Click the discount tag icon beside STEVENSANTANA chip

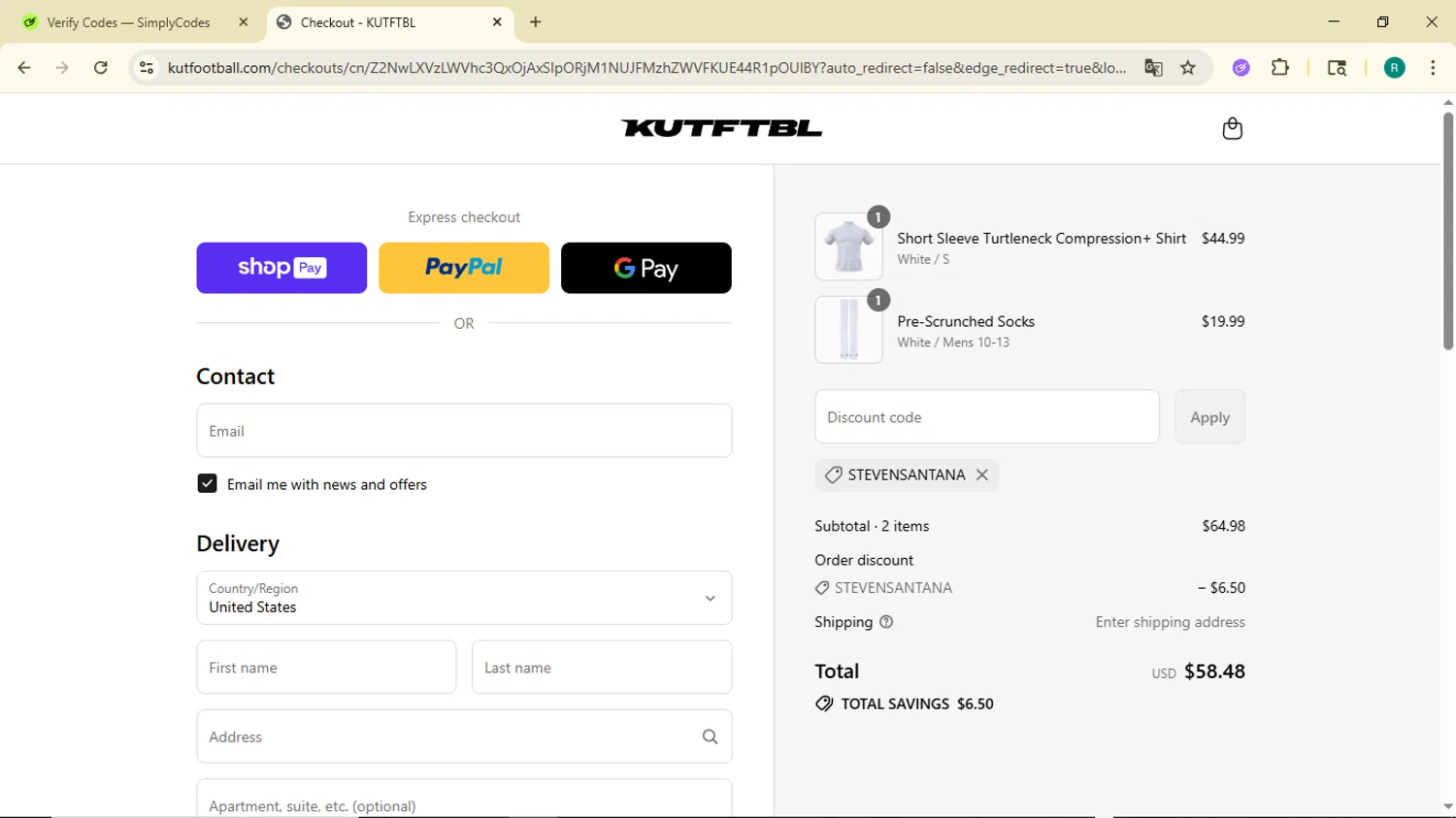pos(833,474)
